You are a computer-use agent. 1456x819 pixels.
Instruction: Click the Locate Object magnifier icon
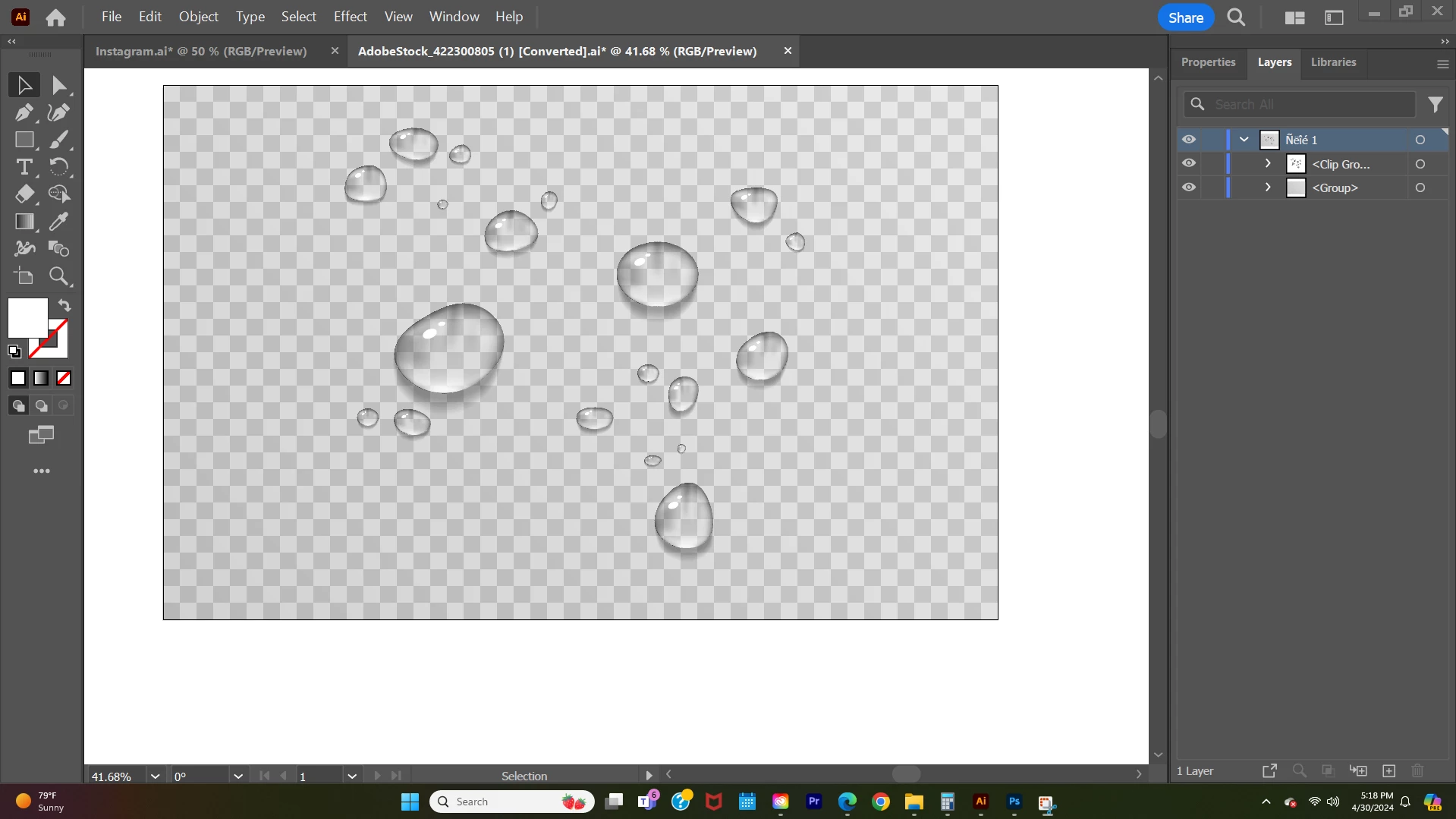[1299, 771]
